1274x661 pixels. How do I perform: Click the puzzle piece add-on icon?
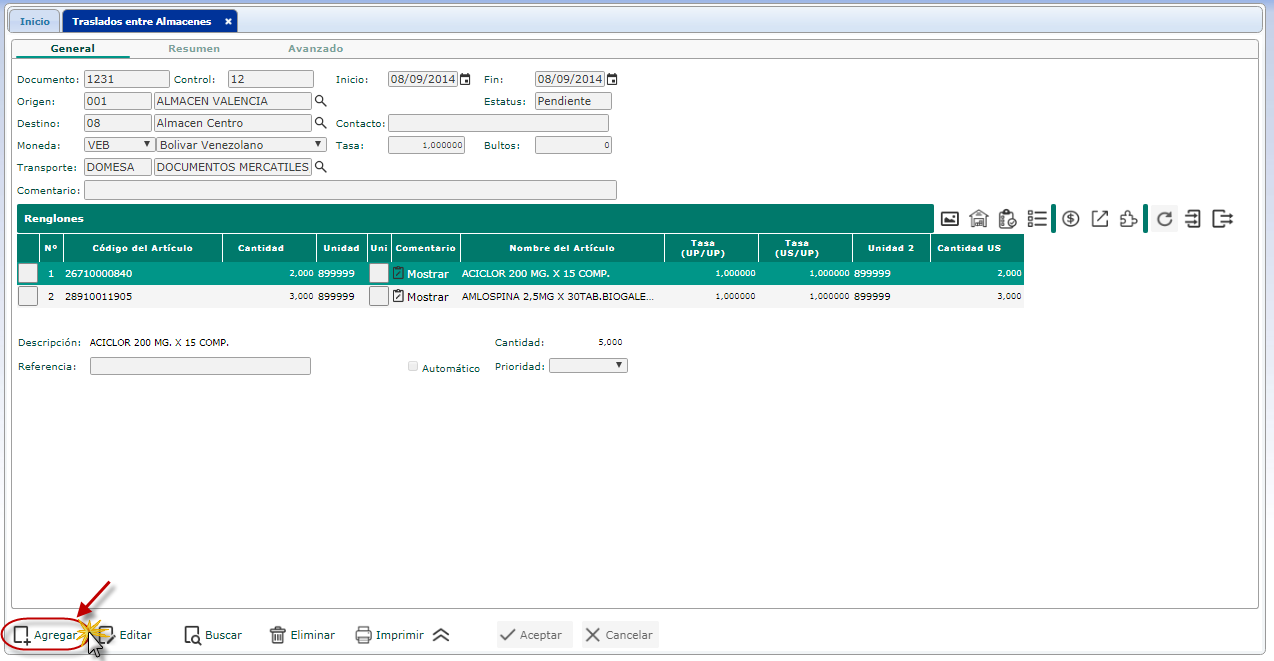pos(1129,219)
